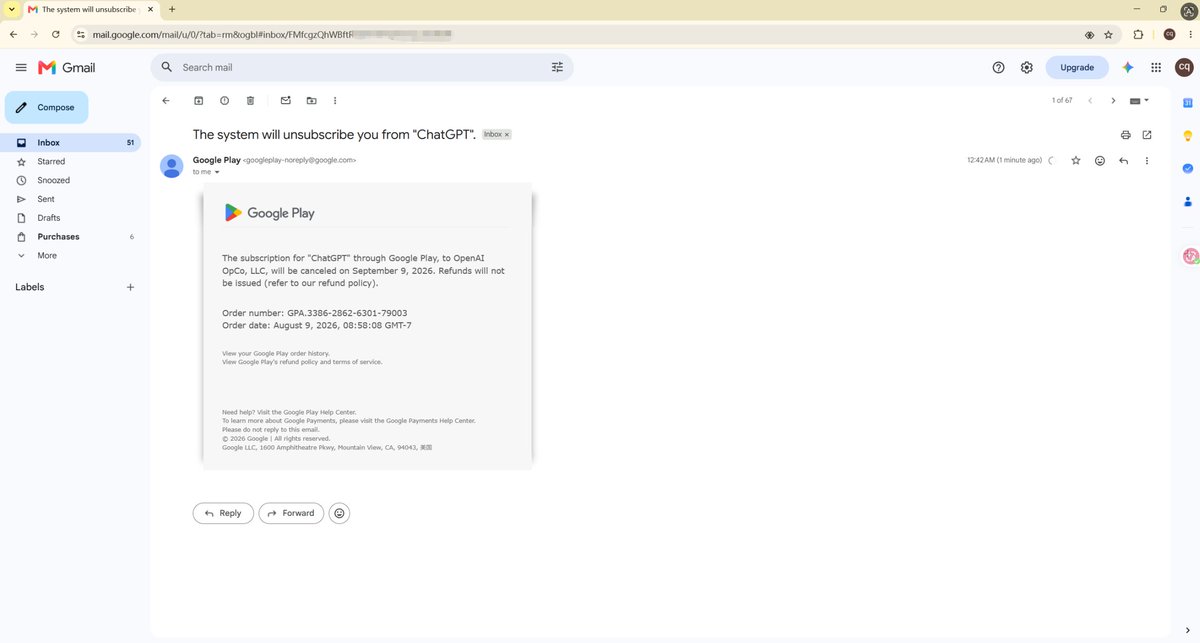Click the browser reload button
Image resolution: width=1200 pixels, height=643 pixels.
pos(55,34)
